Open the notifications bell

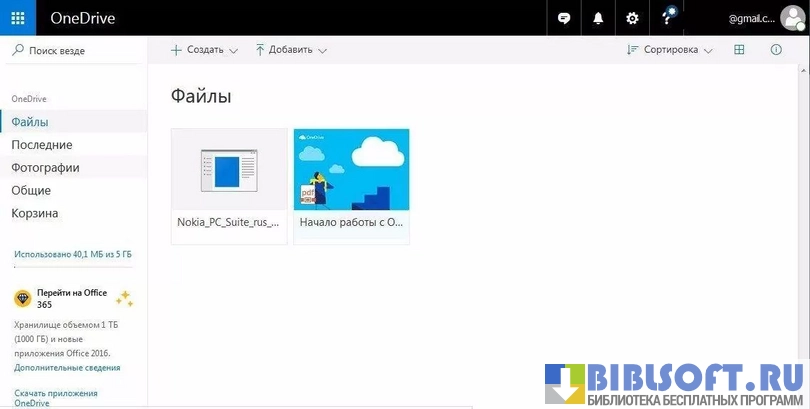click(x=598, y=18)
